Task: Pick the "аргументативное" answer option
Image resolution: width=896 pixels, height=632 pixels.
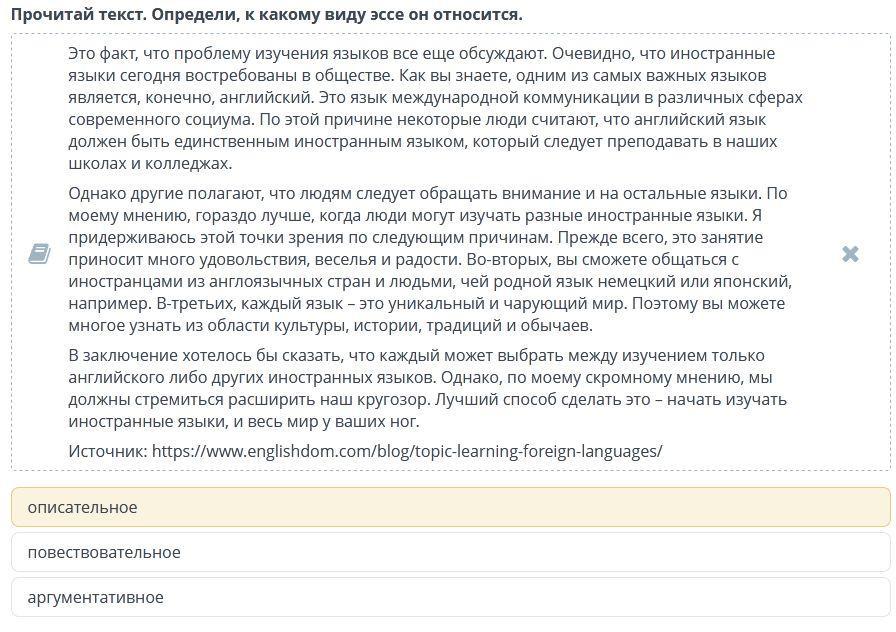Action: [450, 597]
